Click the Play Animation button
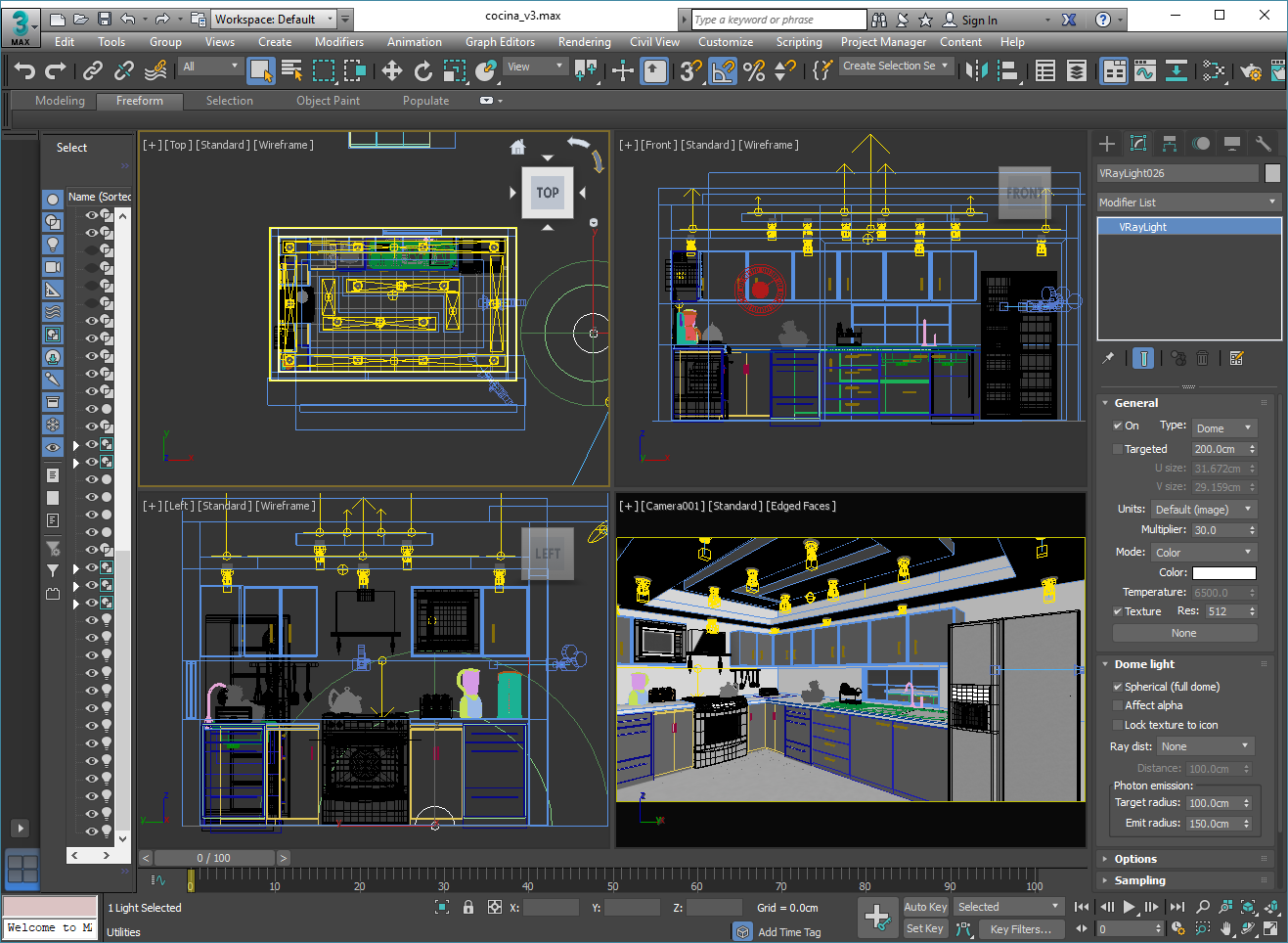This screenshot has width=1288, height=943. (1129, 907)
